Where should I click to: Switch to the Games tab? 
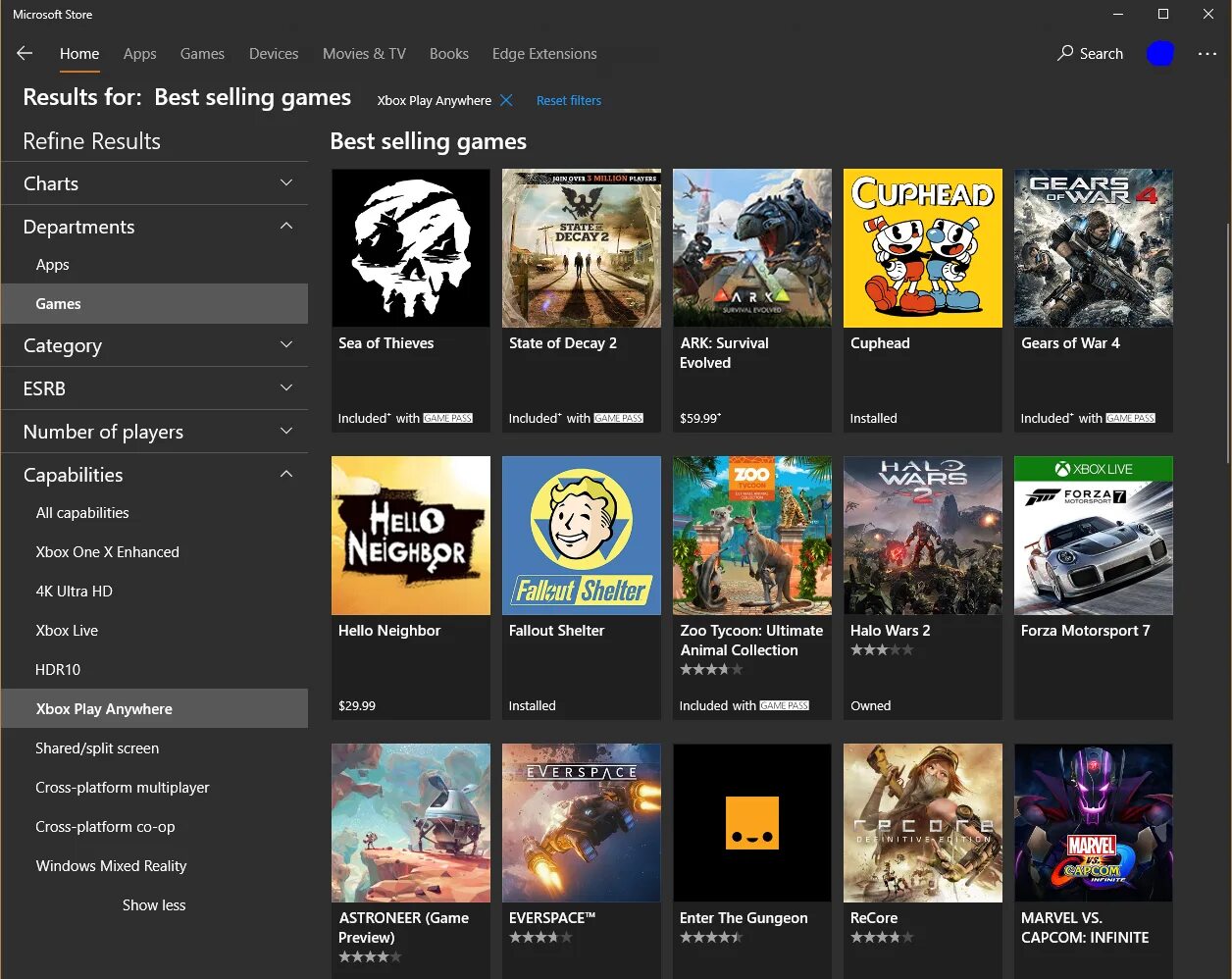[202, 54]
